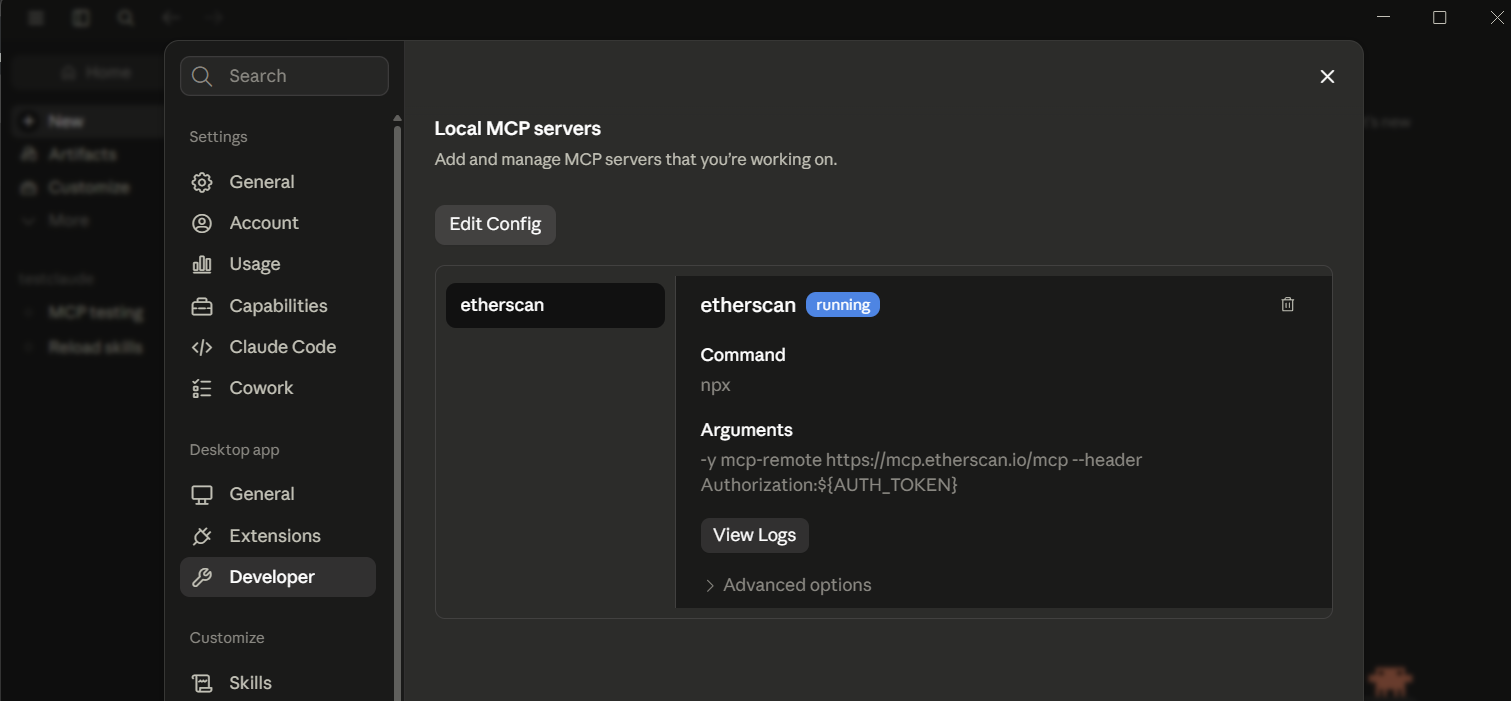Open Account settings via person icon
1511x701 pixels.
[x=202, y=223]
